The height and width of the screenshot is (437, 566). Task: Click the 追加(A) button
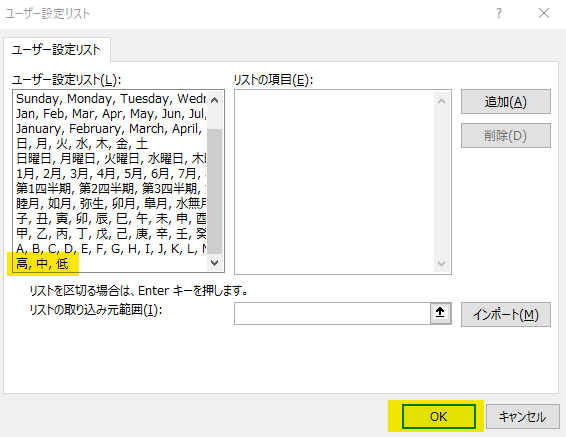point(506,102)
